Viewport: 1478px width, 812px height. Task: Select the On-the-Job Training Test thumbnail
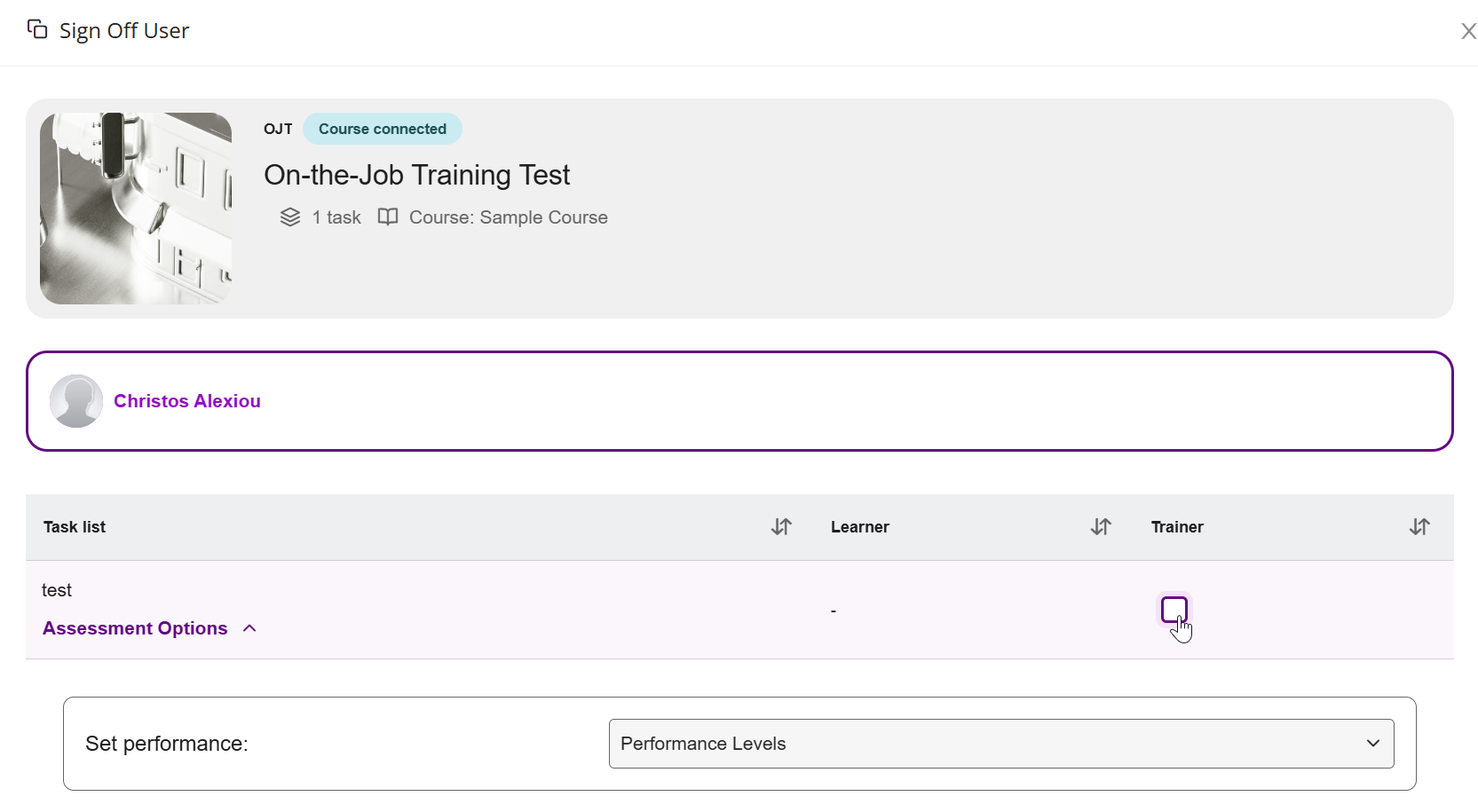[x=136, y=209]
